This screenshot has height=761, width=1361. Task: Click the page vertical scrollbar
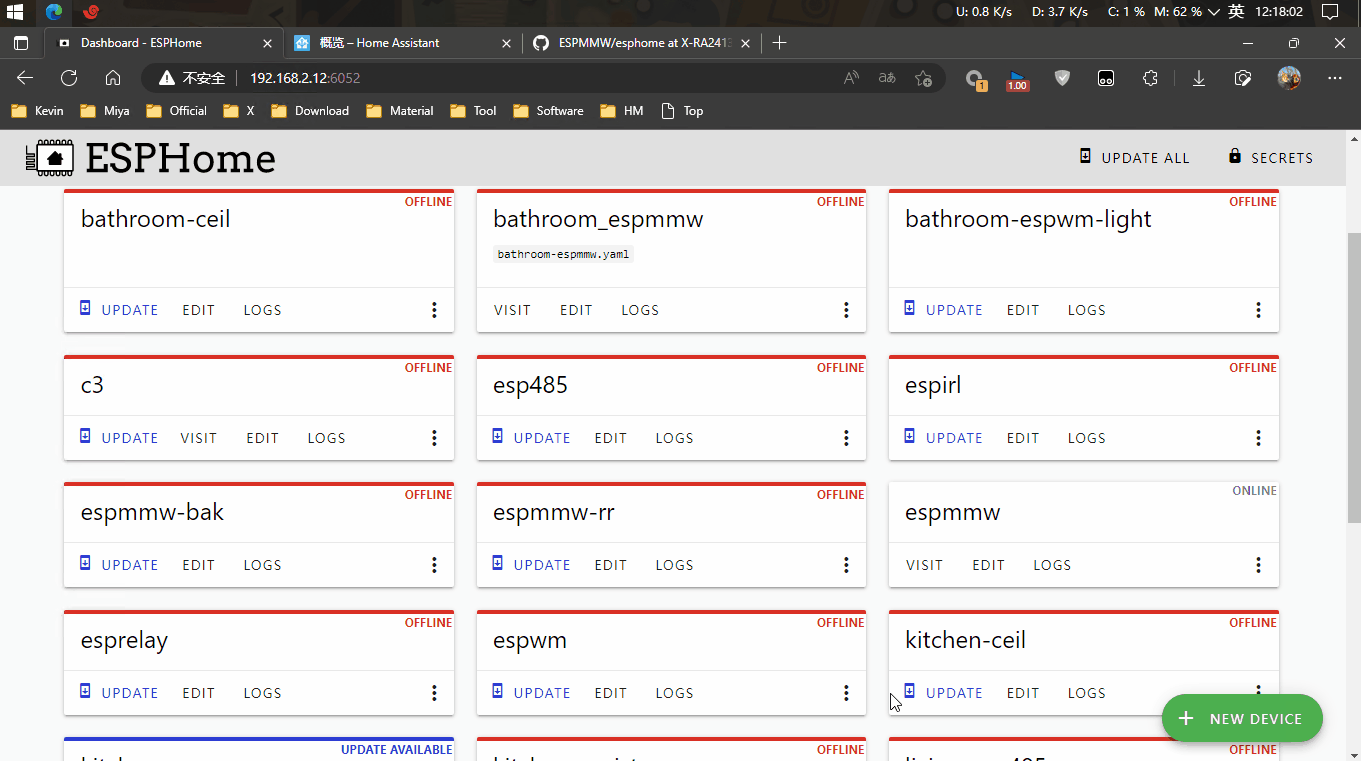coord(1353,377)
